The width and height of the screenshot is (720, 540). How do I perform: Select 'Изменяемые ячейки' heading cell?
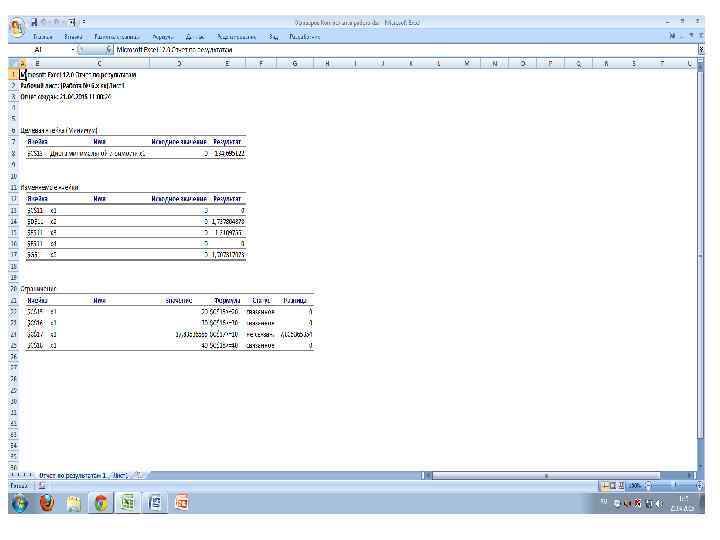(50, 187)
